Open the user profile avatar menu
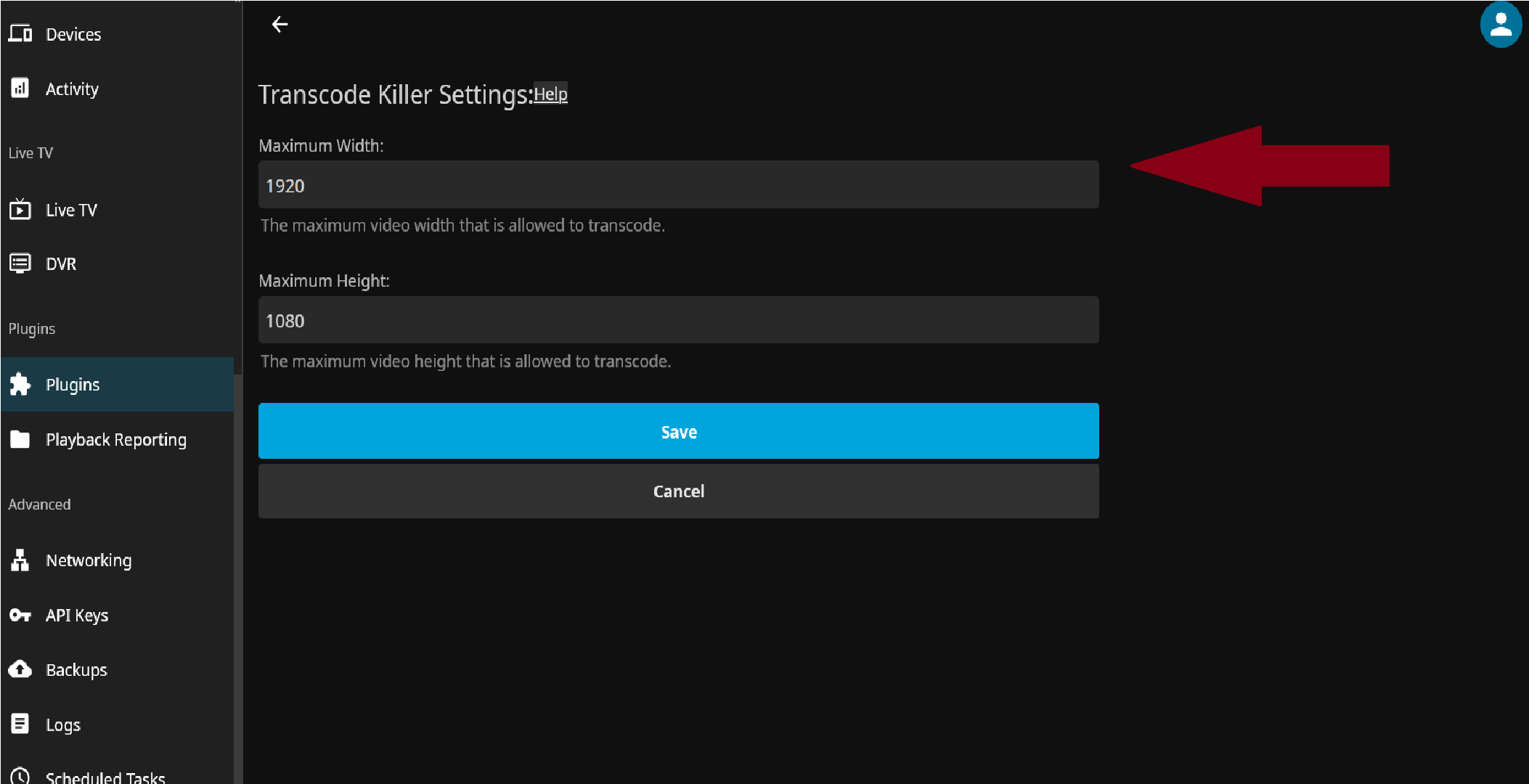 point(1501,24)
